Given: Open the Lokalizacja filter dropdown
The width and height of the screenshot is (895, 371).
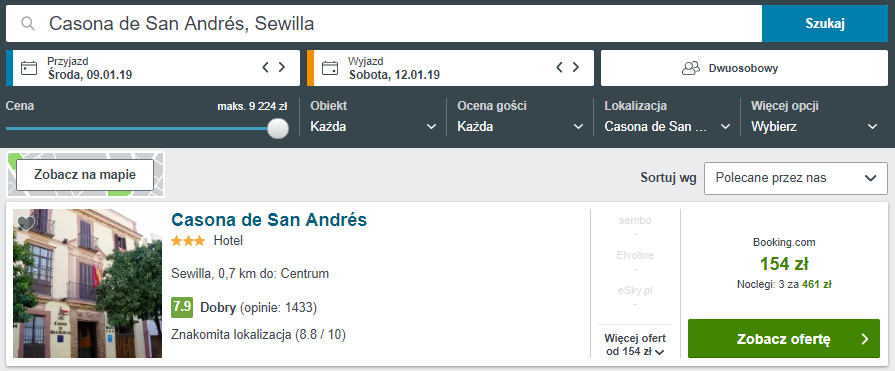Looking at the screenshot, I should tap(667, 117).
